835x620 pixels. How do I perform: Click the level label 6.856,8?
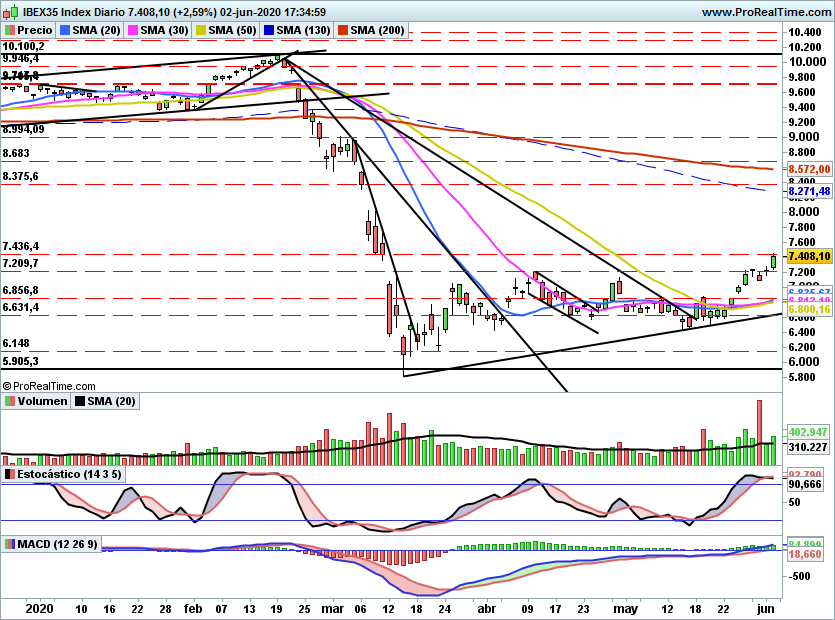21,290
